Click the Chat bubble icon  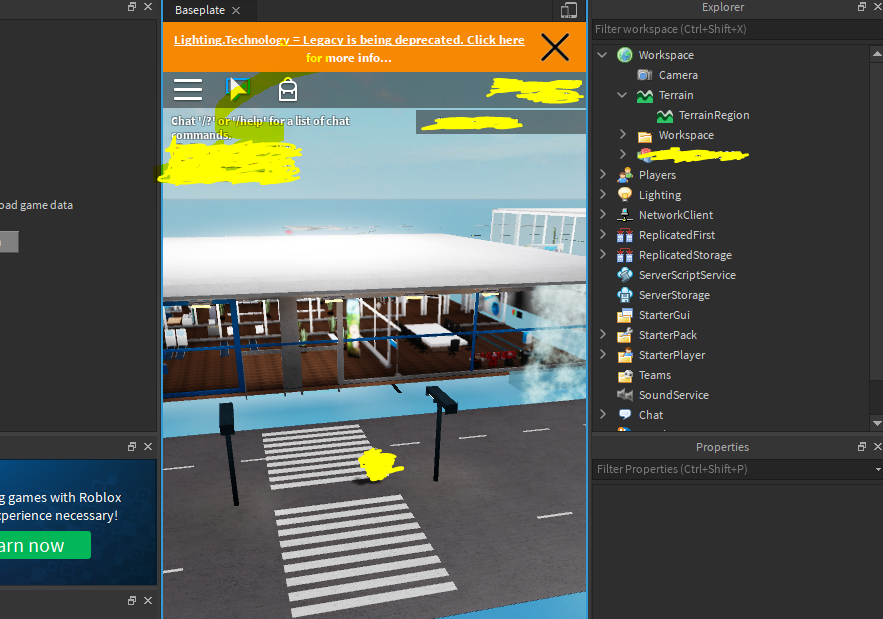coord(625,415)
